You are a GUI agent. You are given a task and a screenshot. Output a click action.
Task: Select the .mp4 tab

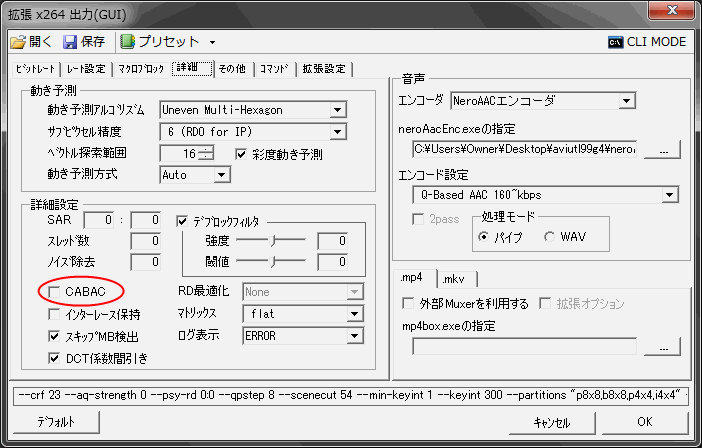pyautogui.click(x=413, y=278)
